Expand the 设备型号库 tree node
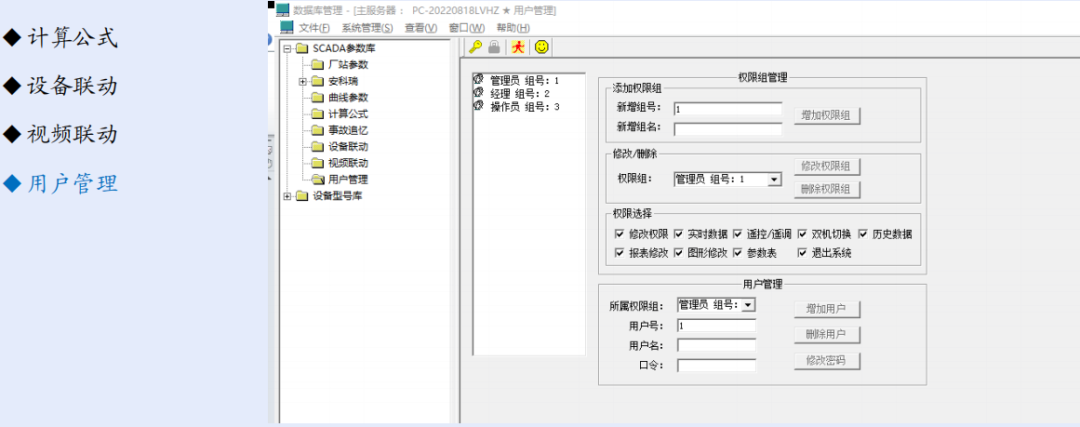Screen dimensions: 1080x427 coord(287,196)
